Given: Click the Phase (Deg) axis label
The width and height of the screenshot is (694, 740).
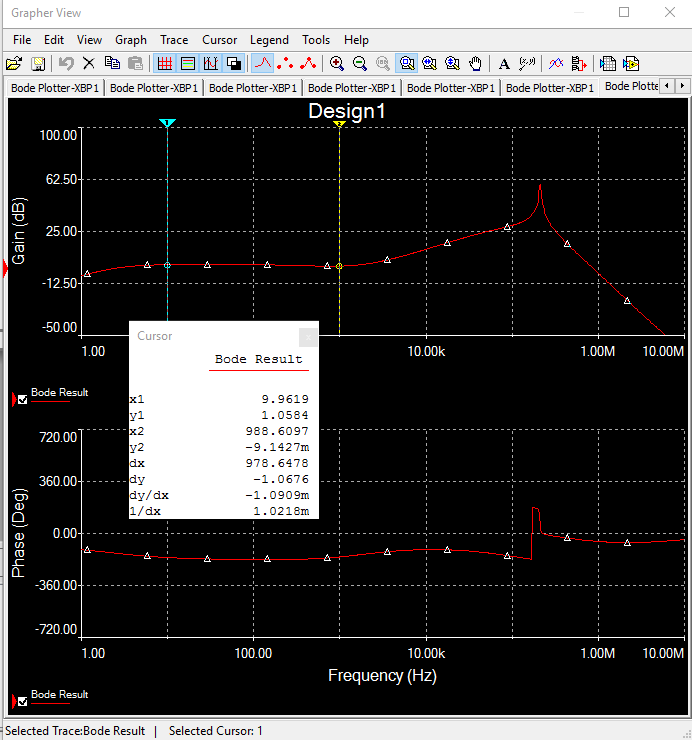Looking at the screenshot, I should tap(19, 533).
